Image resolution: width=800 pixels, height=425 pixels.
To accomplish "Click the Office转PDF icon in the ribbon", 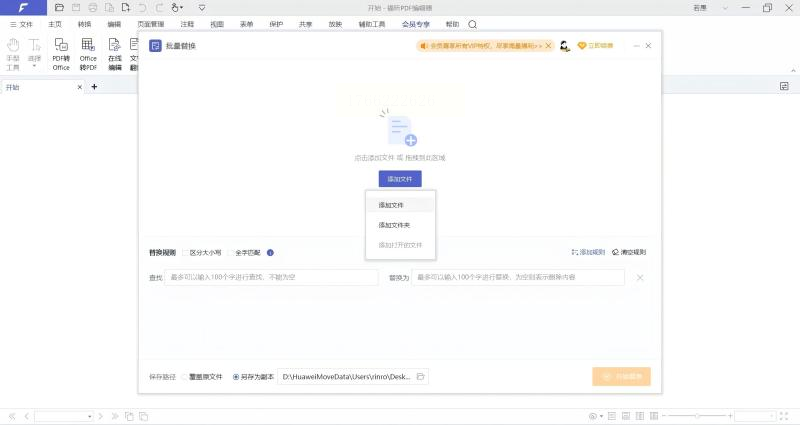I will 88,54.
